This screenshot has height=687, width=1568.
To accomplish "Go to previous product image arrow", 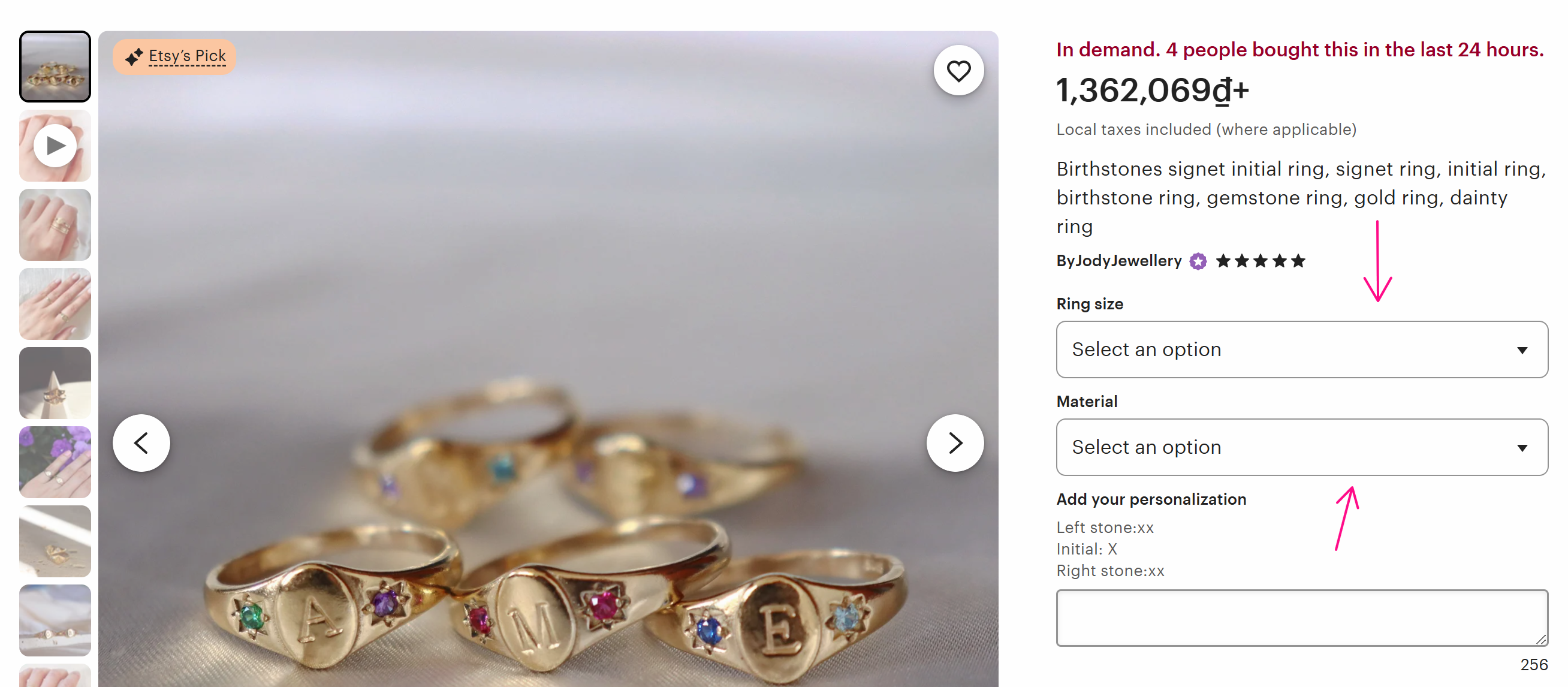I will [x=141, y=443].
